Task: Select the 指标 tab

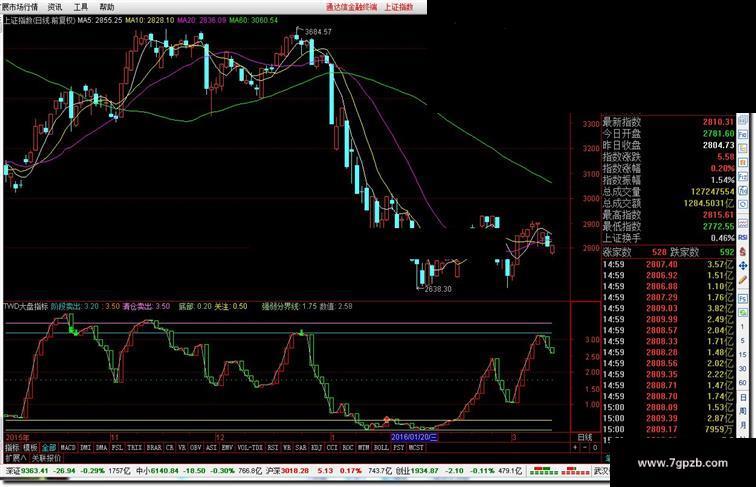Action: [12, 448]
